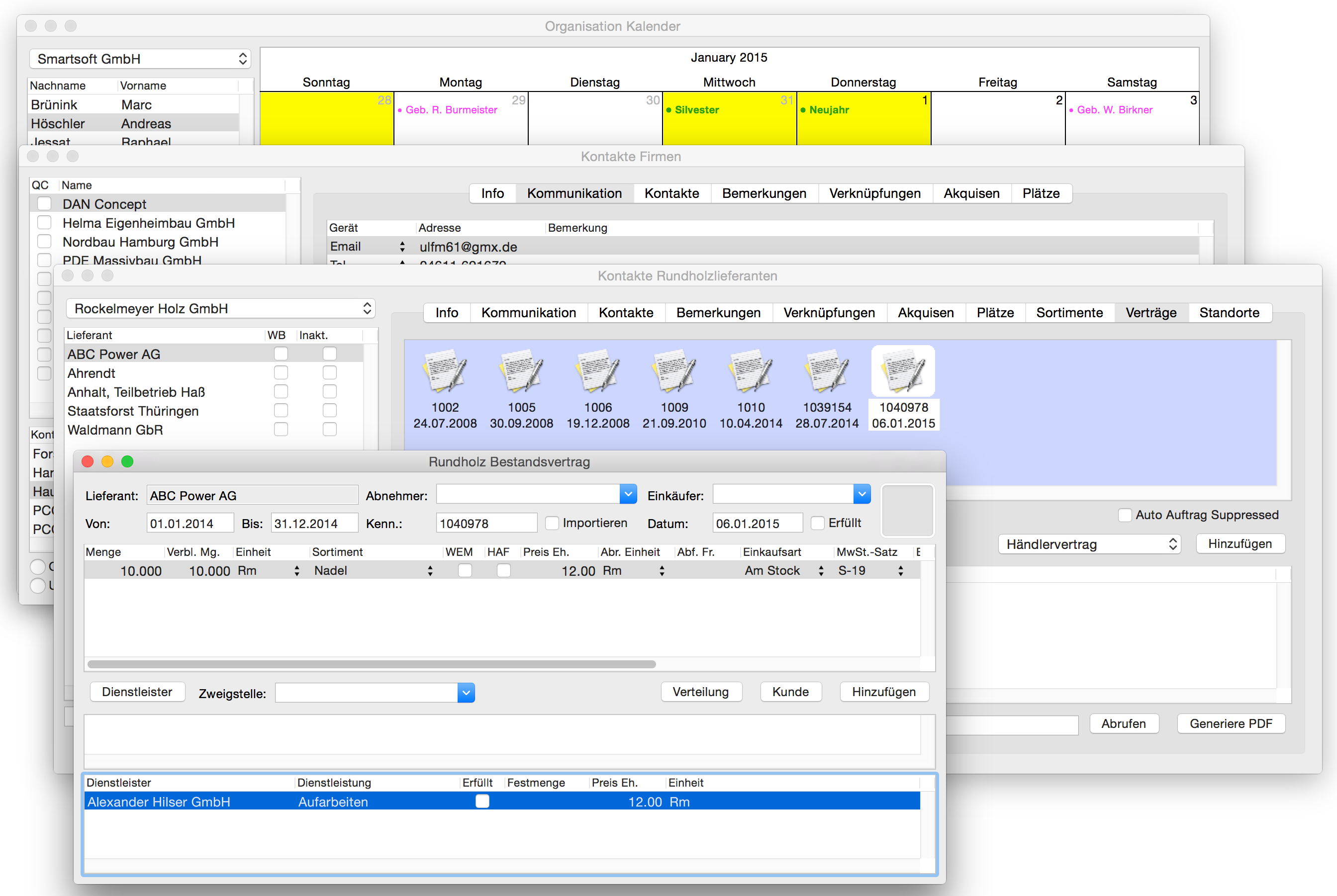Select contract icon dated 19.12.2008
Image resolution: width=1337 pixels, height=896 pixels.
tap(598, 371)
